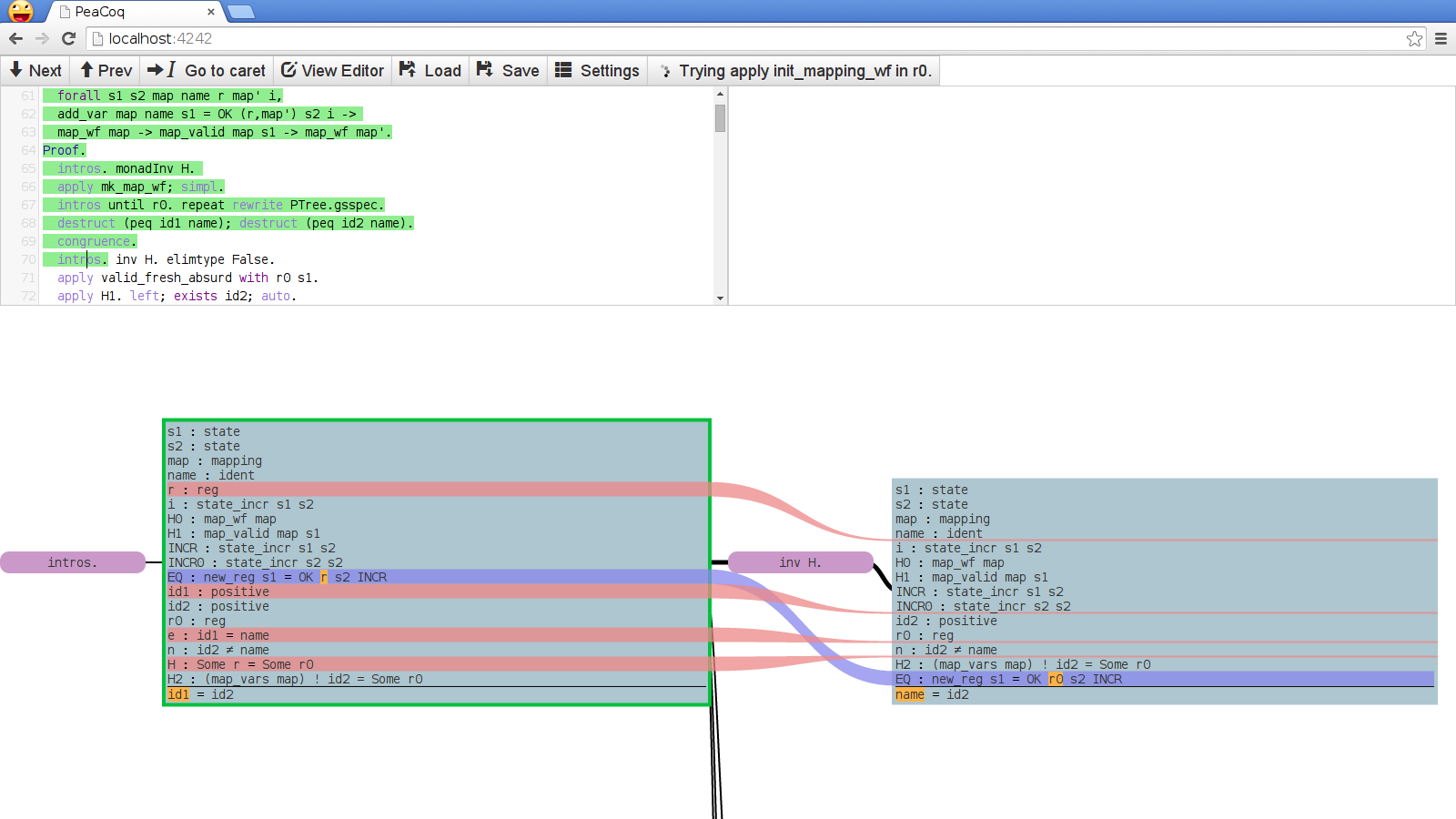
Task: Bookmark page using star icon
Action: coord(1414,38)
